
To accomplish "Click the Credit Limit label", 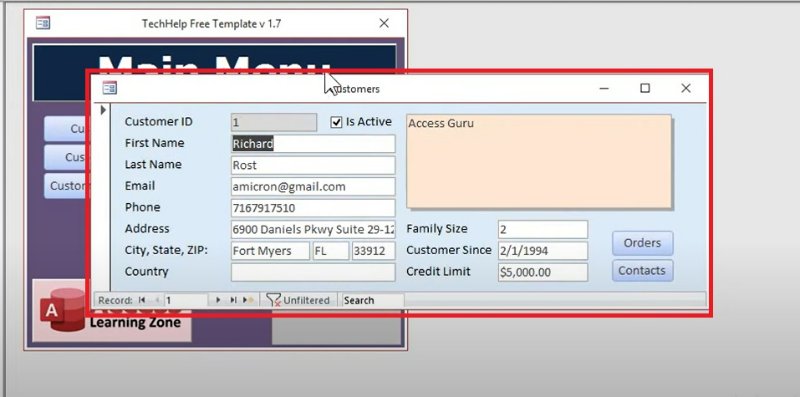I will pyautogui.click(x=438, y=271).
